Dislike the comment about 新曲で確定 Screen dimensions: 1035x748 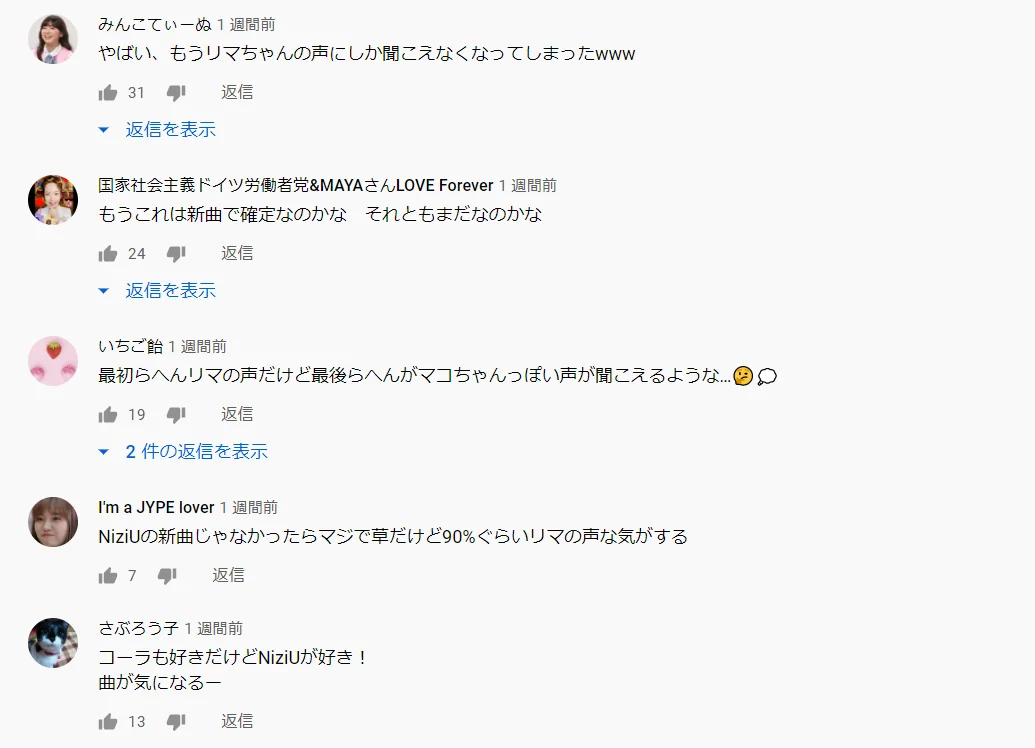click(x=176, y=254)
